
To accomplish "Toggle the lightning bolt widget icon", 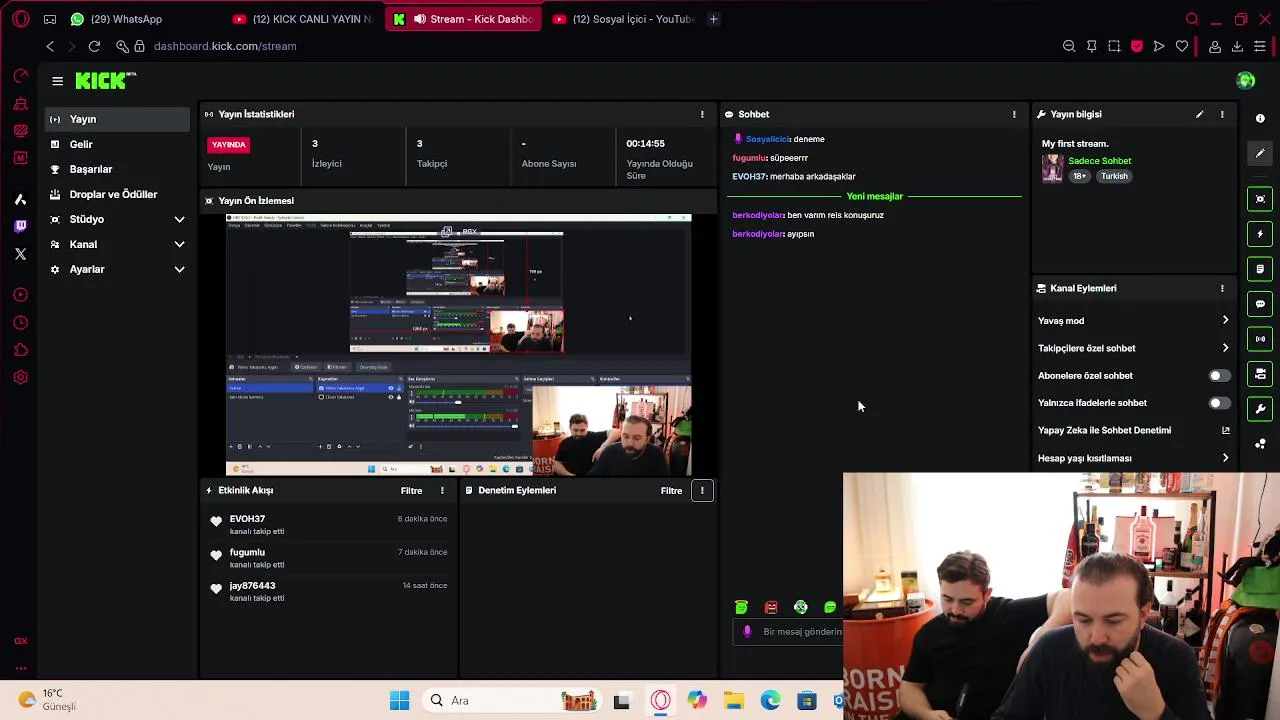I will tap(1260, 234).
